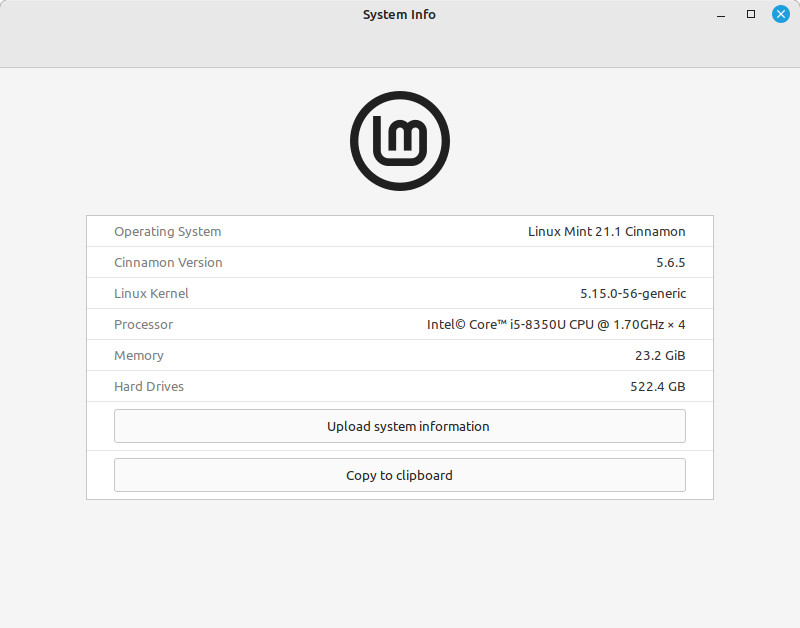Viewport: 800px width, 628px height.
Task: Click the Upload system information button
Action: [399, 426]
